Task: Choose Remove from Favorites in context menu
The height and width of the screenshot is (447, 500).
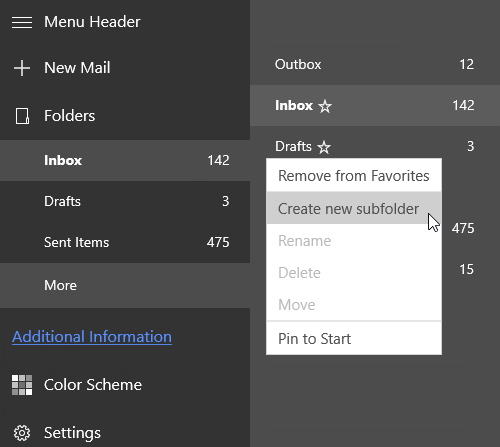Action: (354, 176)
